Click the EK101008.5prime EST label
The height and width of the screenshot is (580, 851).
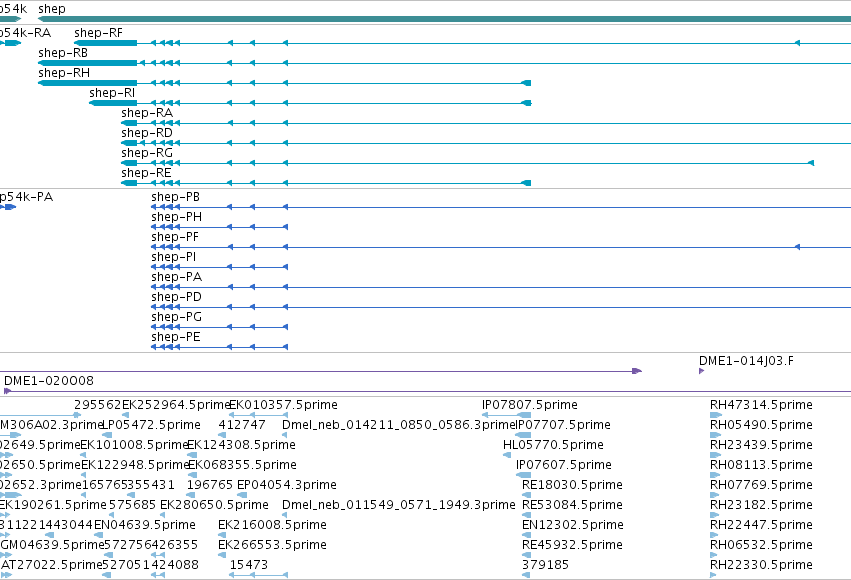(x=135, y=445)
